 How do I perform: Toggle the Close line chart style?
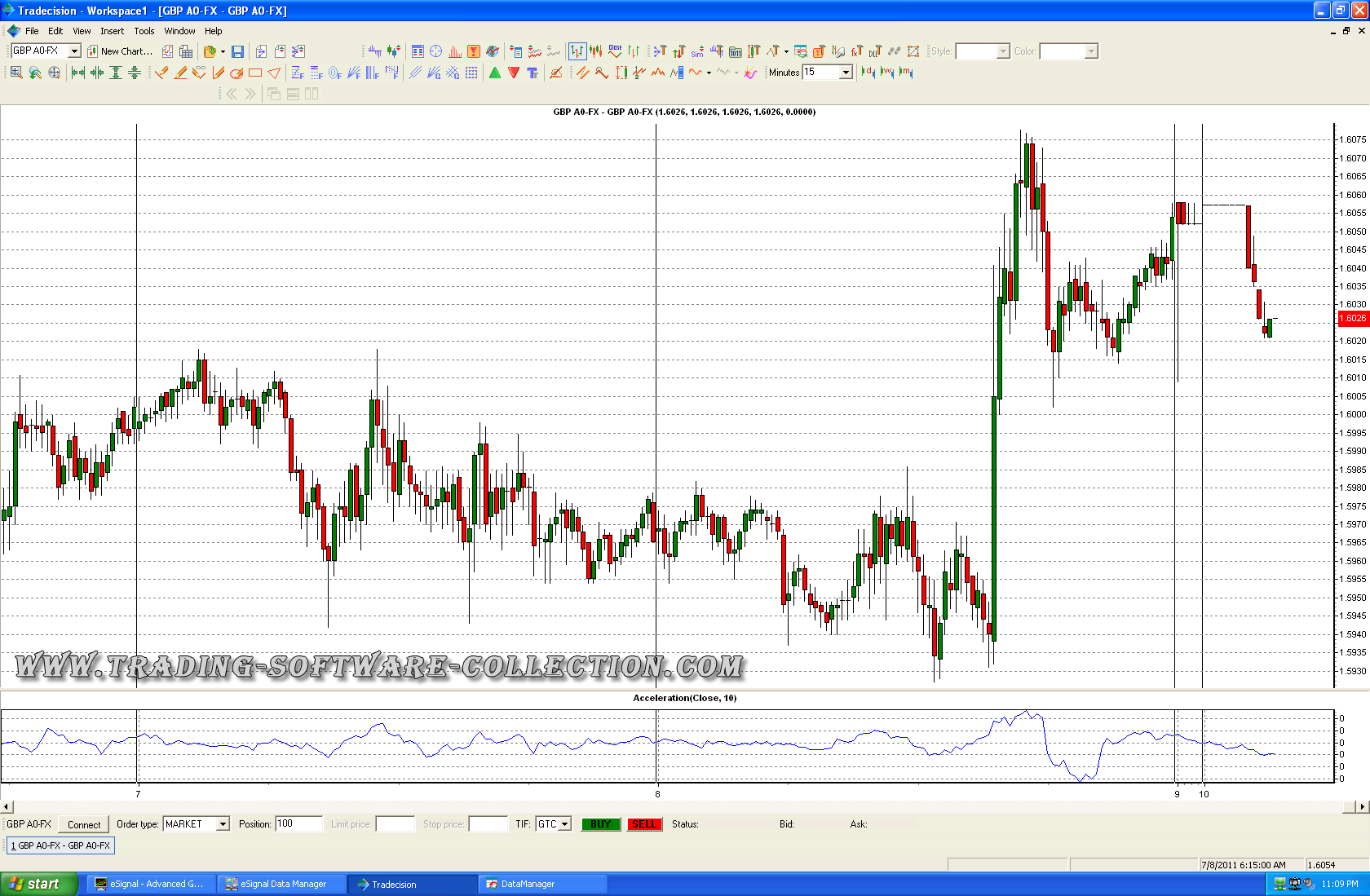point(615,51)
